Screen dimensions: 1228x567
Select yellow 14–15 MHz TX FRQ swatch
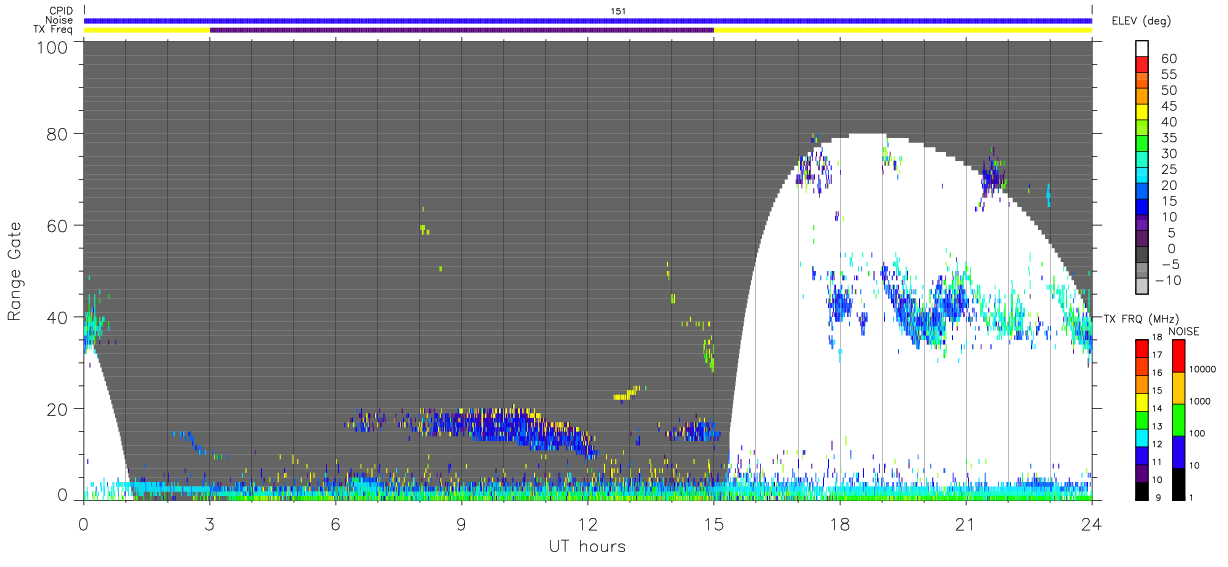1141,401
